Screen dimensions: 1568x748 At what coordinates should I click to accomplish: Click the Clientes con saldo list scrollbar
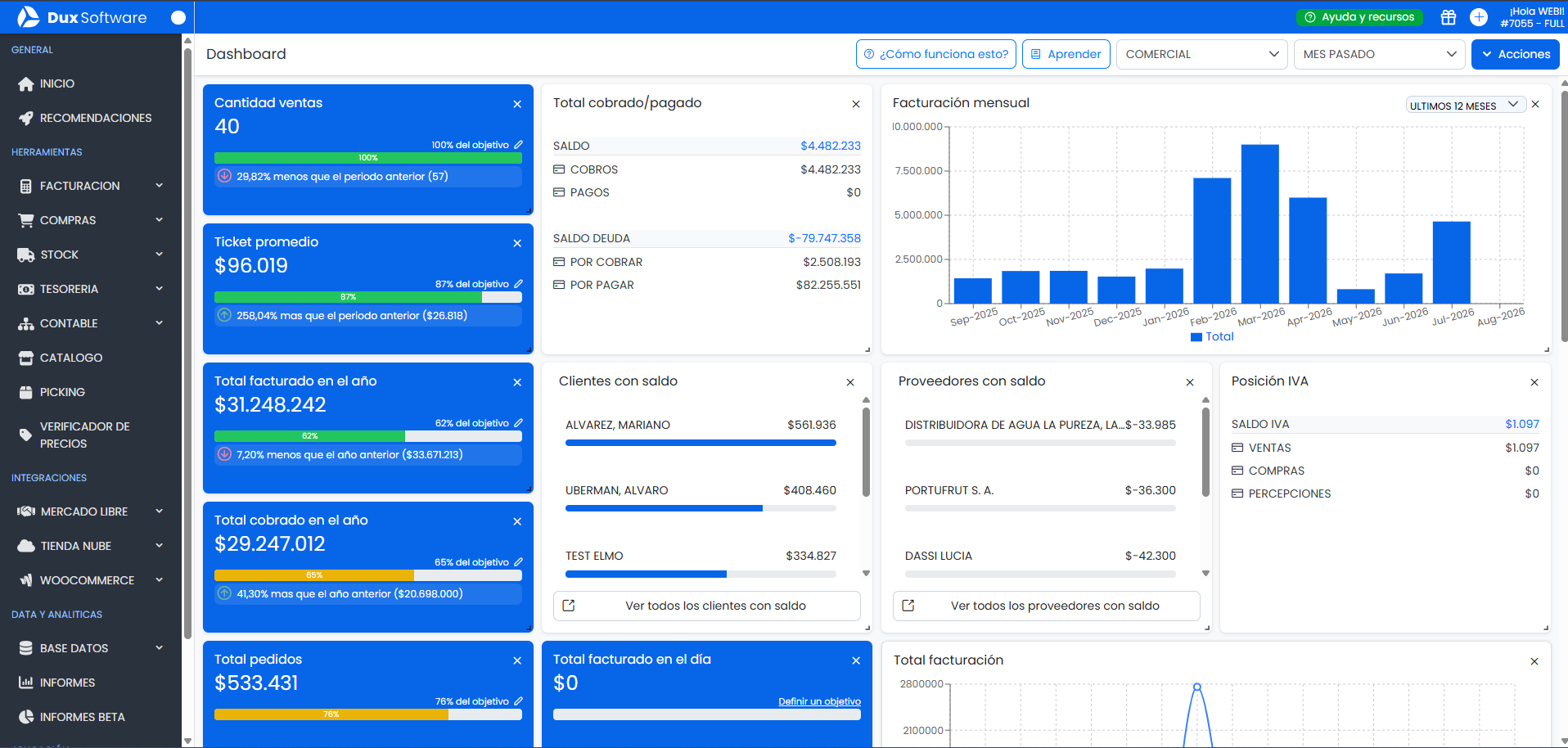(x=866, y=452)
